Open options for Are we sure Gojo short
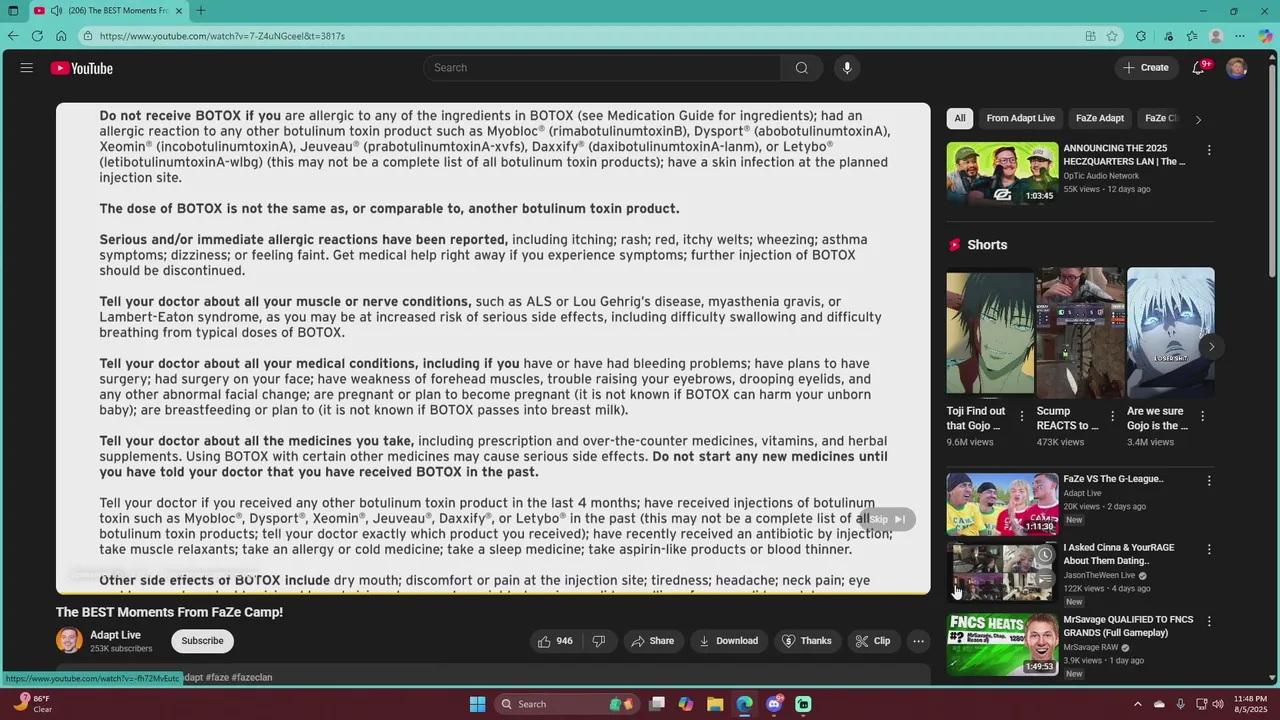The image size is (1280, 720). 1202,416
